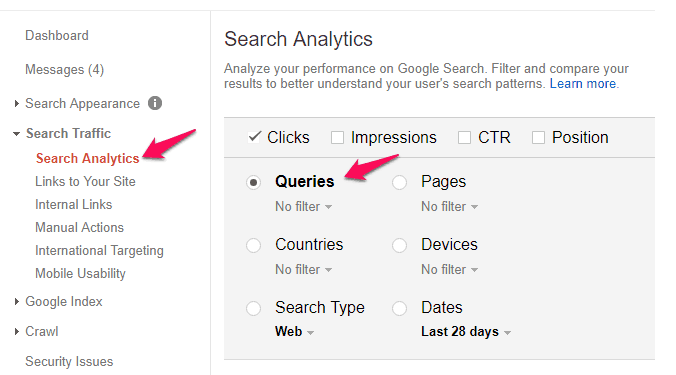Open Links to Your Site
Viewport: 676px width, 375px height.
(x=85, y=181)
